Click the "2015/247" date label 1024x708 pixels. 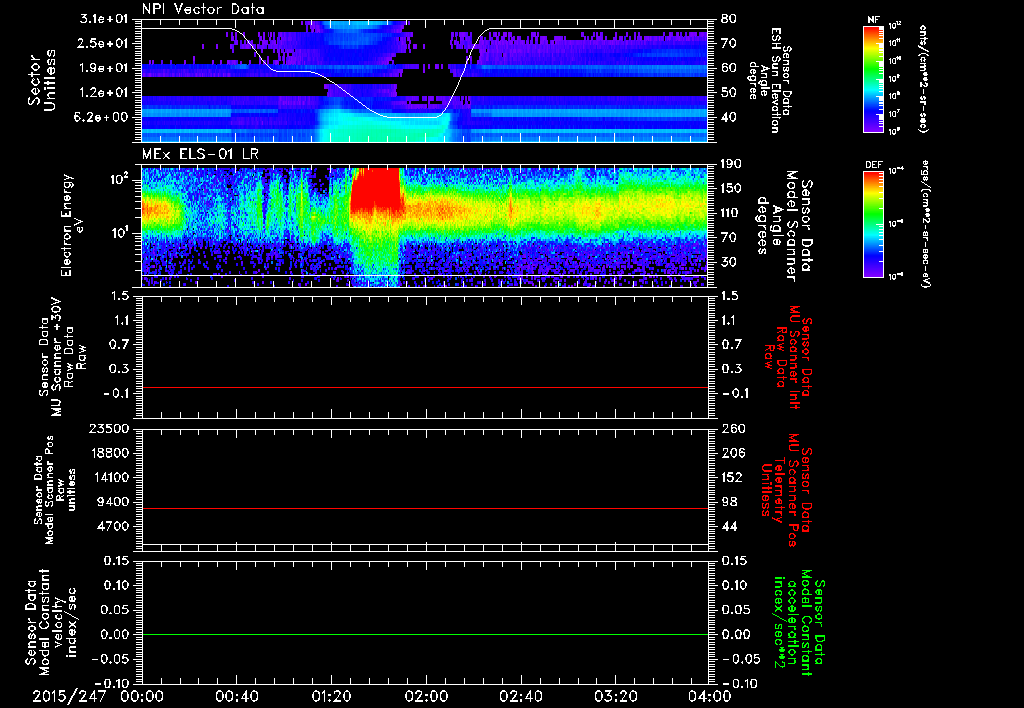pyautogui.click(x=69, y=696)
